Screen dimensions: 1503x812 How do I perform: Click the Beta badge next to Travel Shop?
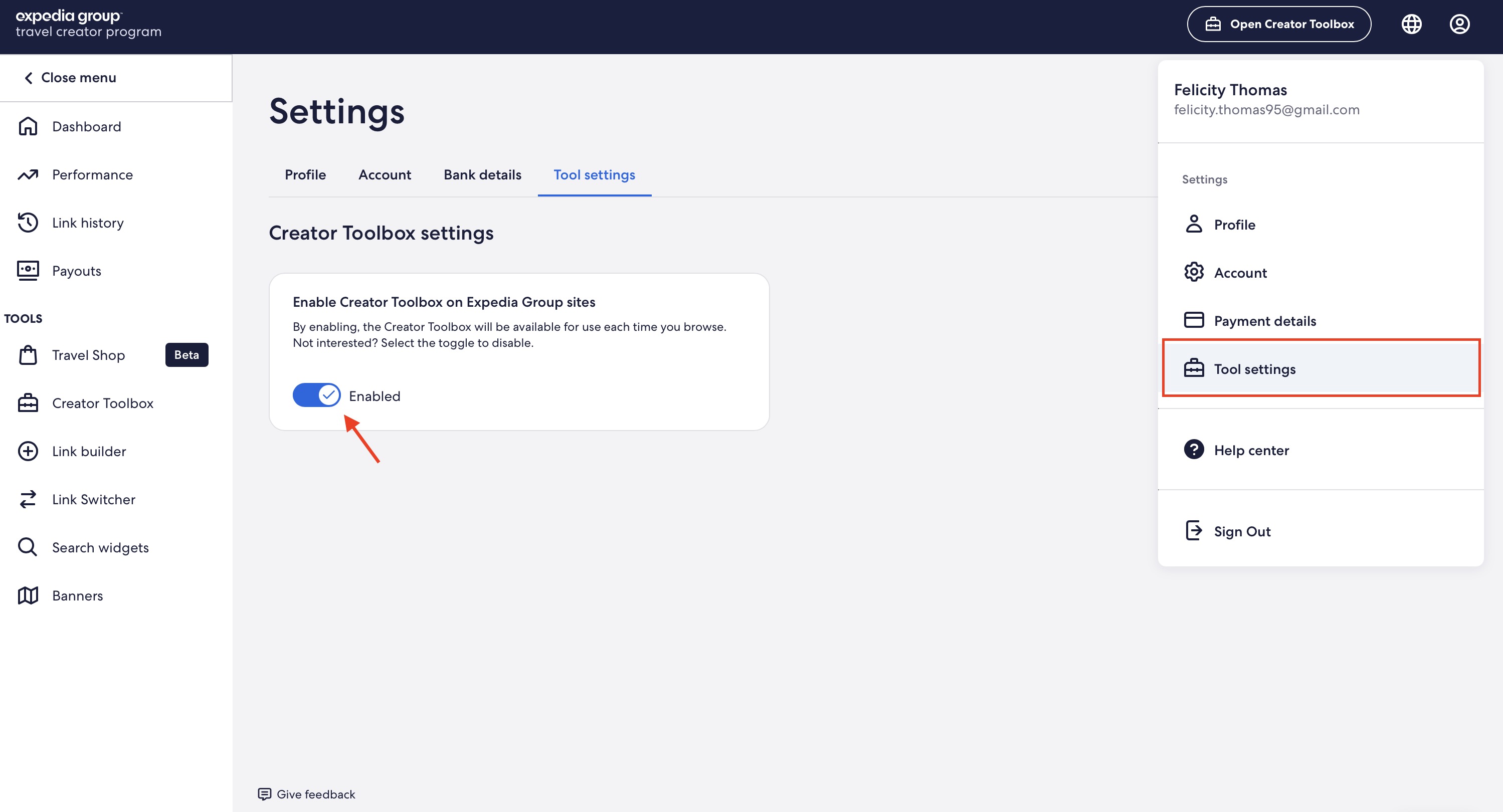click(x=186, y=355)
